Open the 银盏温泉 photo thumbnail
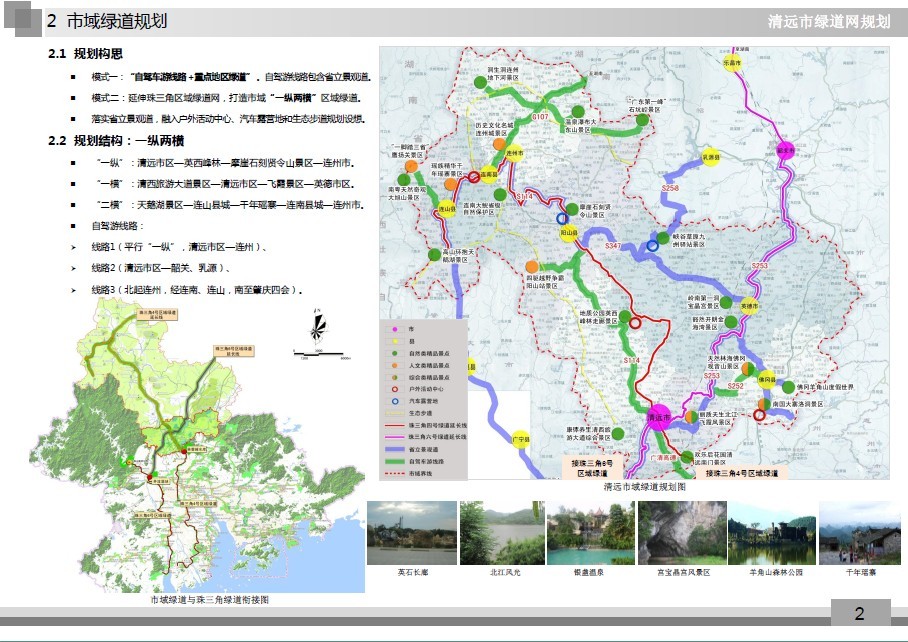Screen dimensions: 908x642 pyautogui.click(x=588, y=533)
